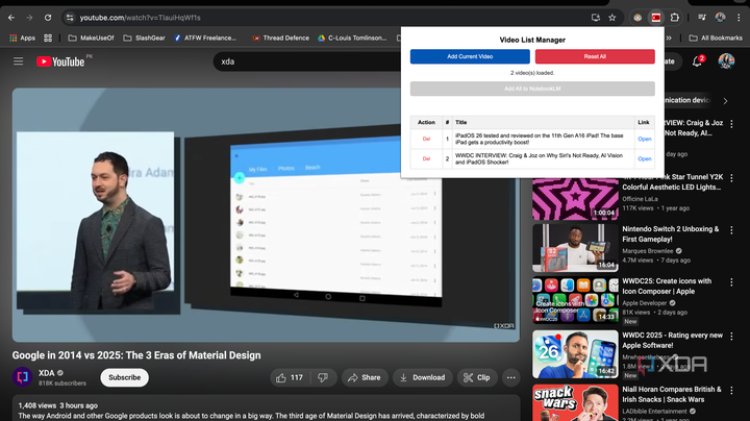Open link for the WWDC INTERVIEW video
Viewport: 750px width, 421px height.
644,159
